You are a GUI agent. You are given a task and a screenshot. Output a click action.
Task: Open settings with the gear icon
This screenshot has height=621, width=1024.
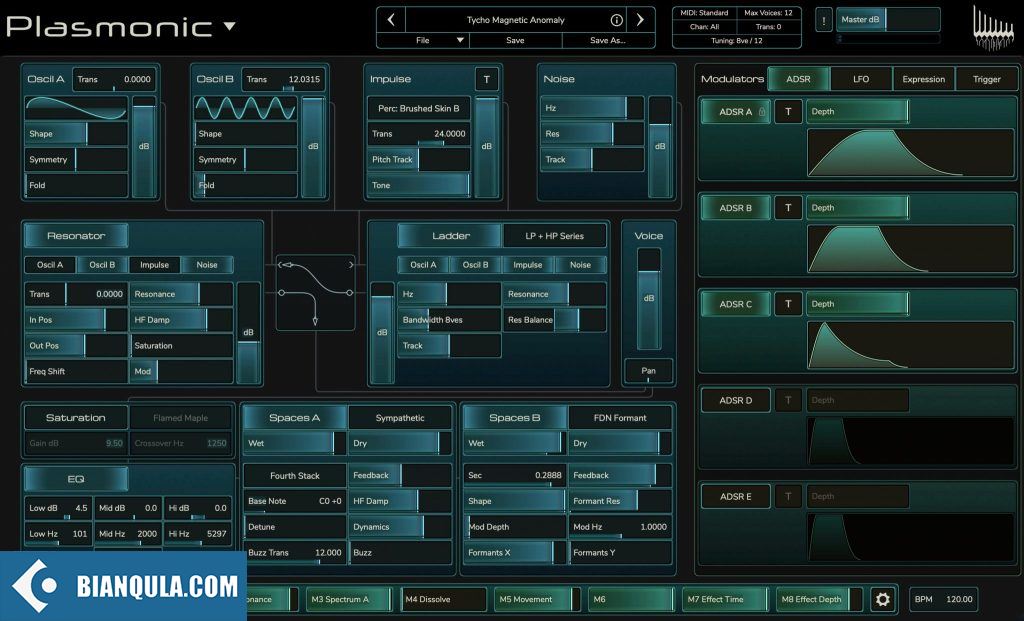(x=882, y=599)
